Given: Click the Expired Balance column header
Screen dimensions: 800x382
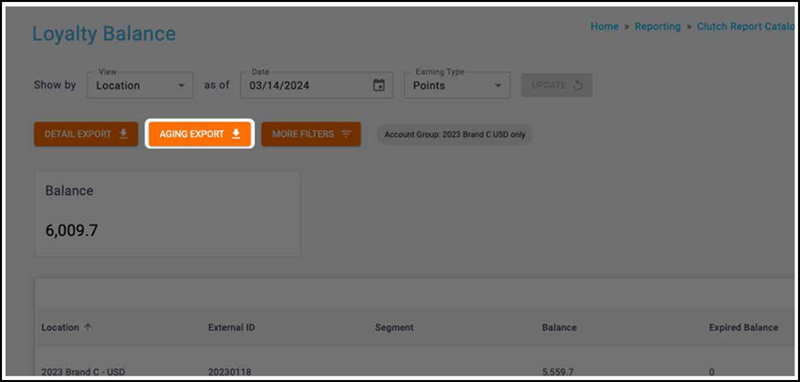Looking at the screenshot, I should pyautogui.click(x=743, y=327).
